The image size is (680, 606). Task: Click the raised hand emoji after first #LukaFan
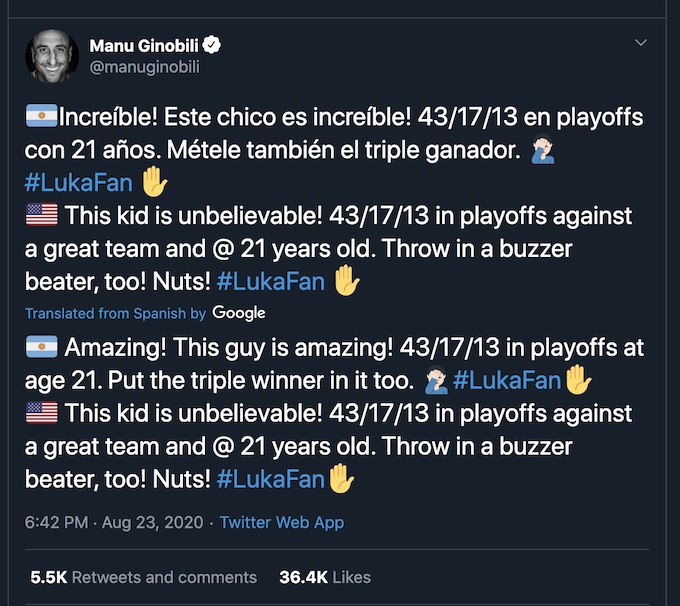[x=154, y=181]
